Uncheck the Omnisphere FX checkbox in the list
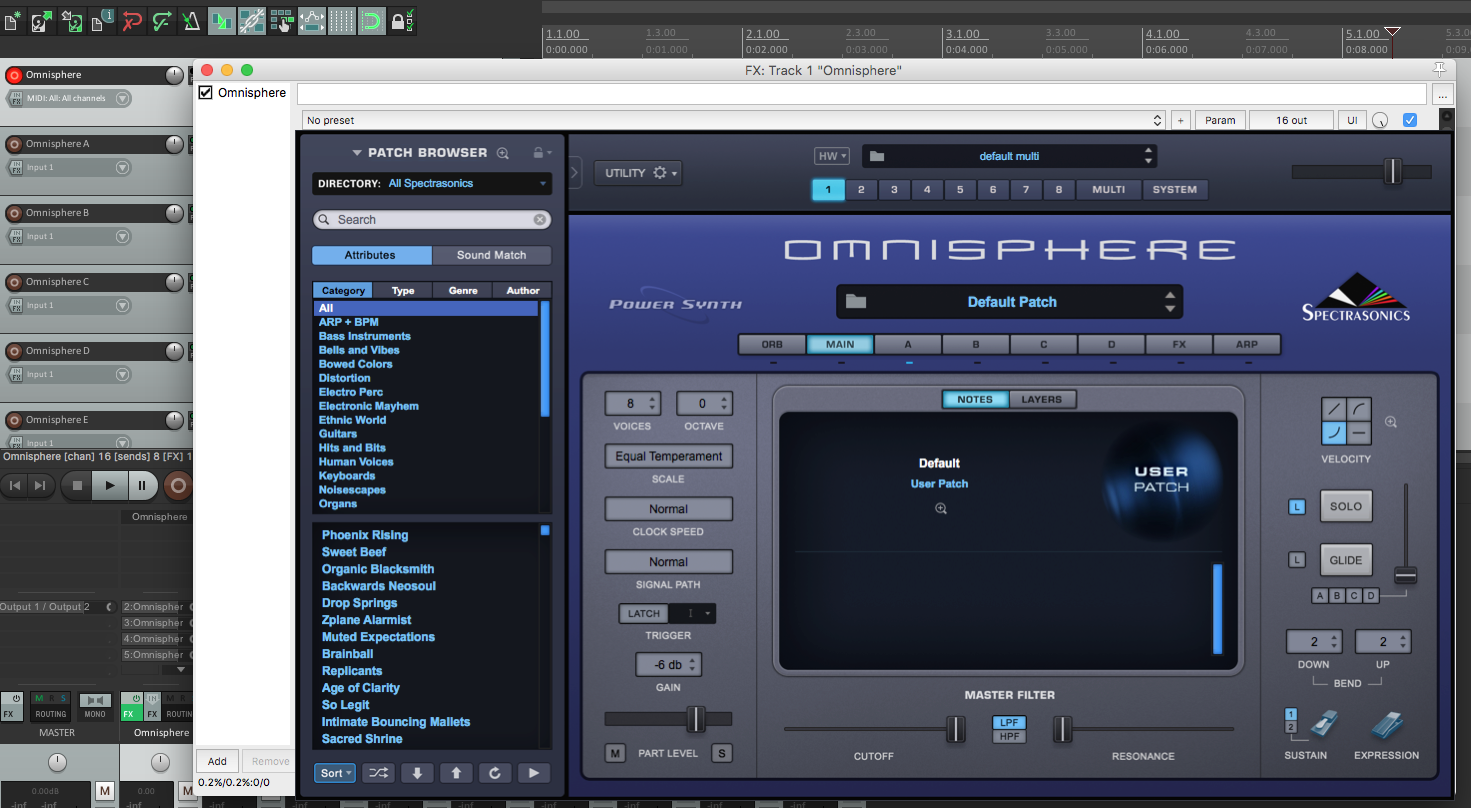This screenshot has height=808, width=1471. (206, 92)
